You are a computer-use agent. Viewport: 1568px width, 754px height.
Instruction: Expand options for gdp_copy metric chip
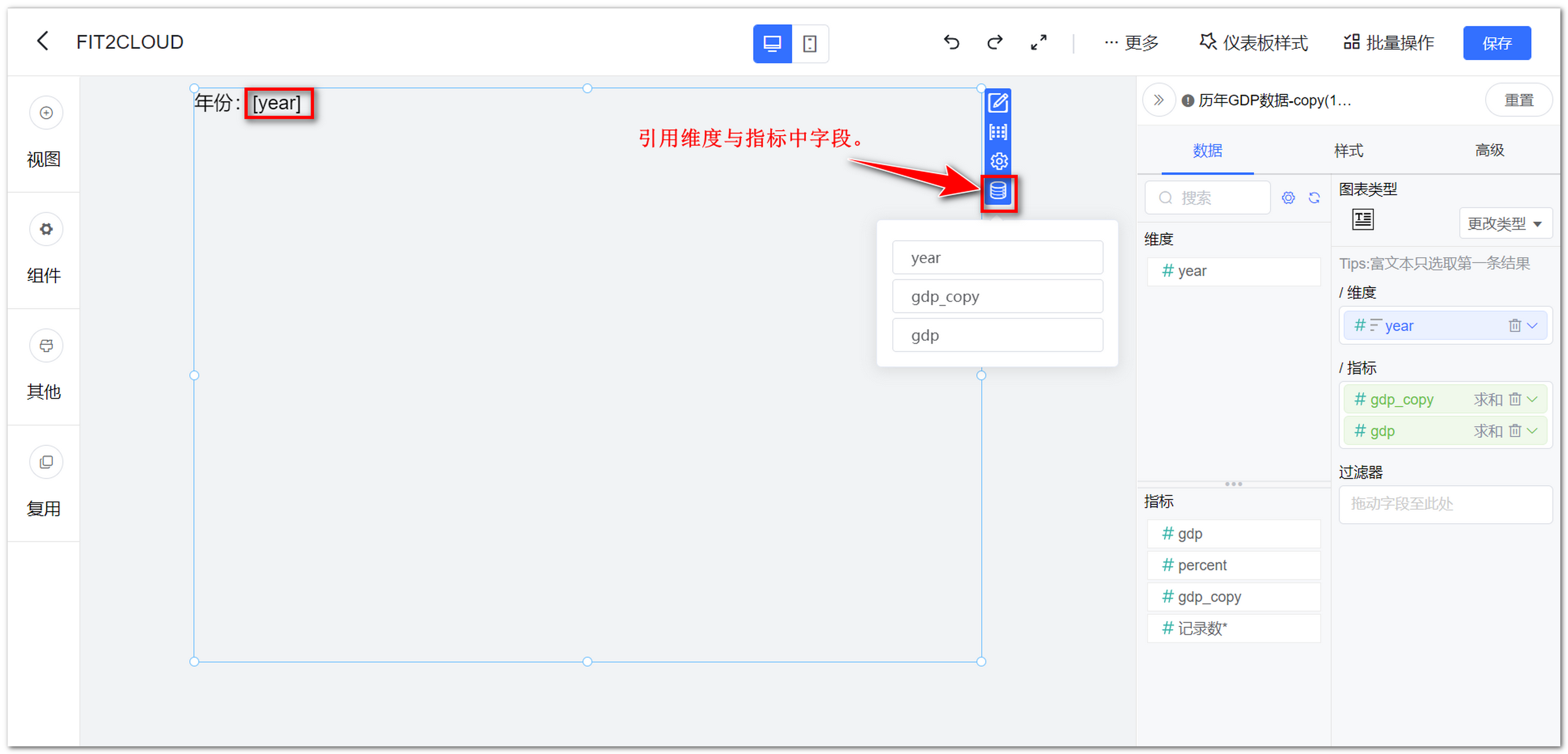coord(1533,400)
